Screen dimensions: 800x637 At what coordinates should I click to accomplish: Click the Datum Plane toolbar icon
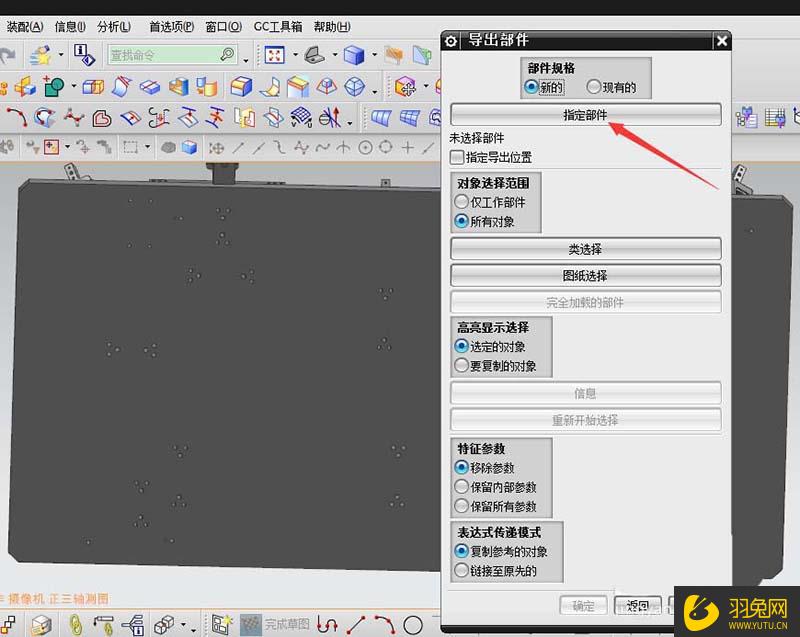pyautogui.click(x=25, y=86)
